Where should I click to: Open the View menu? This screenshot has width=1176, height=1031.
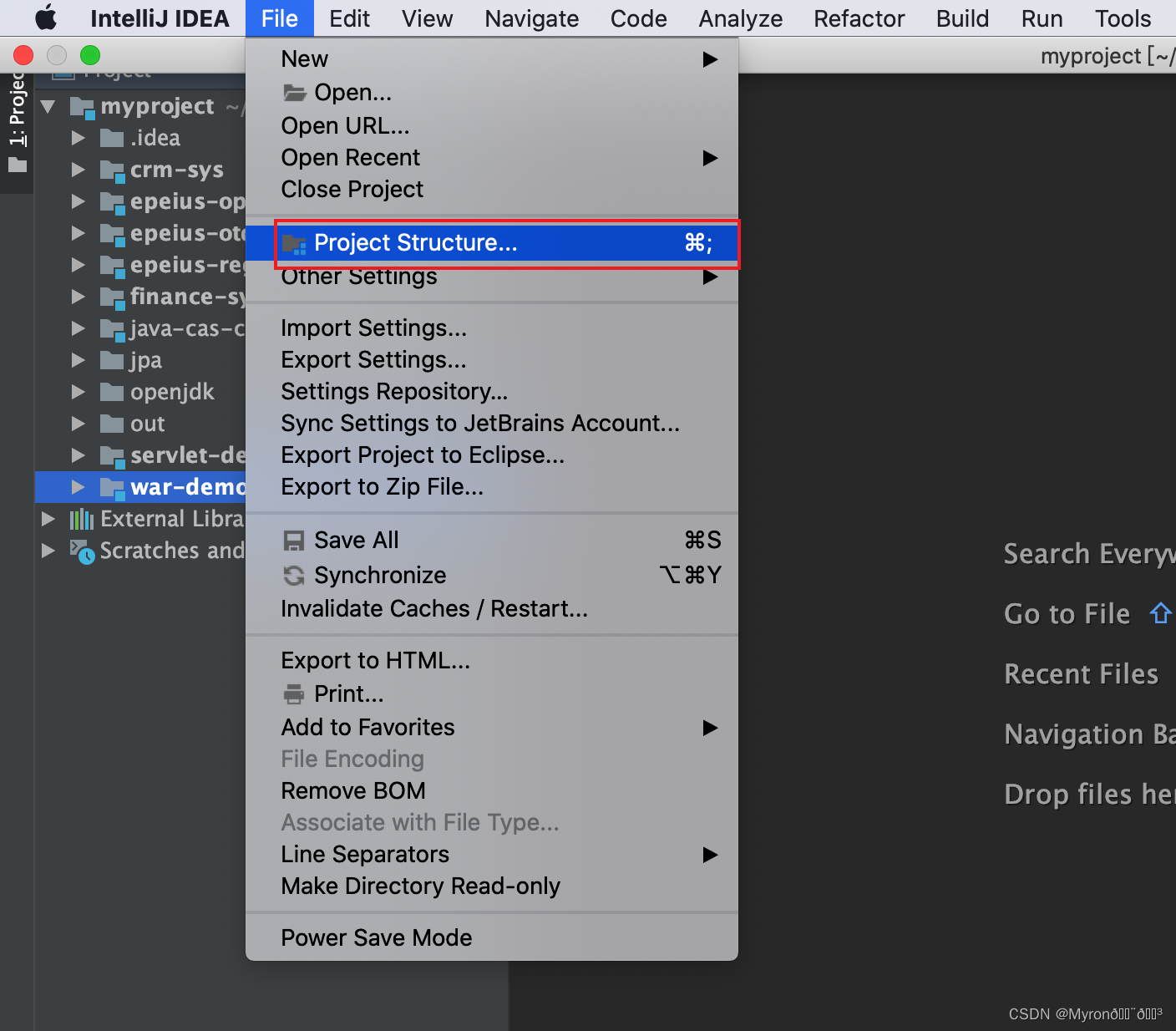click(x=427, y=18)
